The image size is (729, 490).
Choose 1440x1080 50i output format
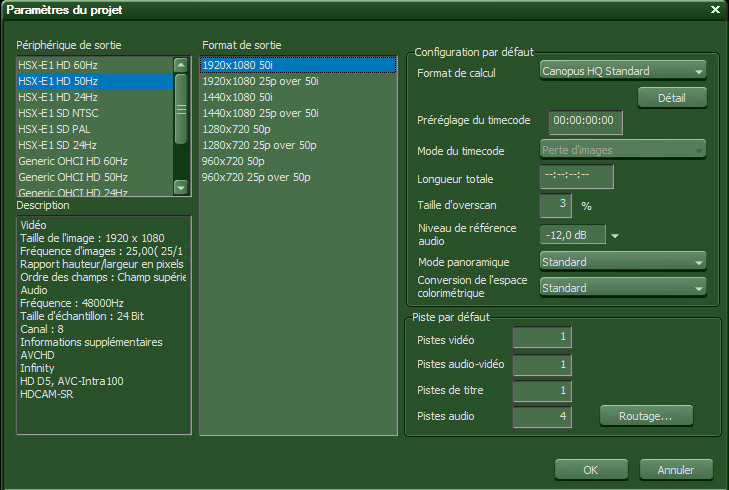pyautogui.click(x=298, y=97)
